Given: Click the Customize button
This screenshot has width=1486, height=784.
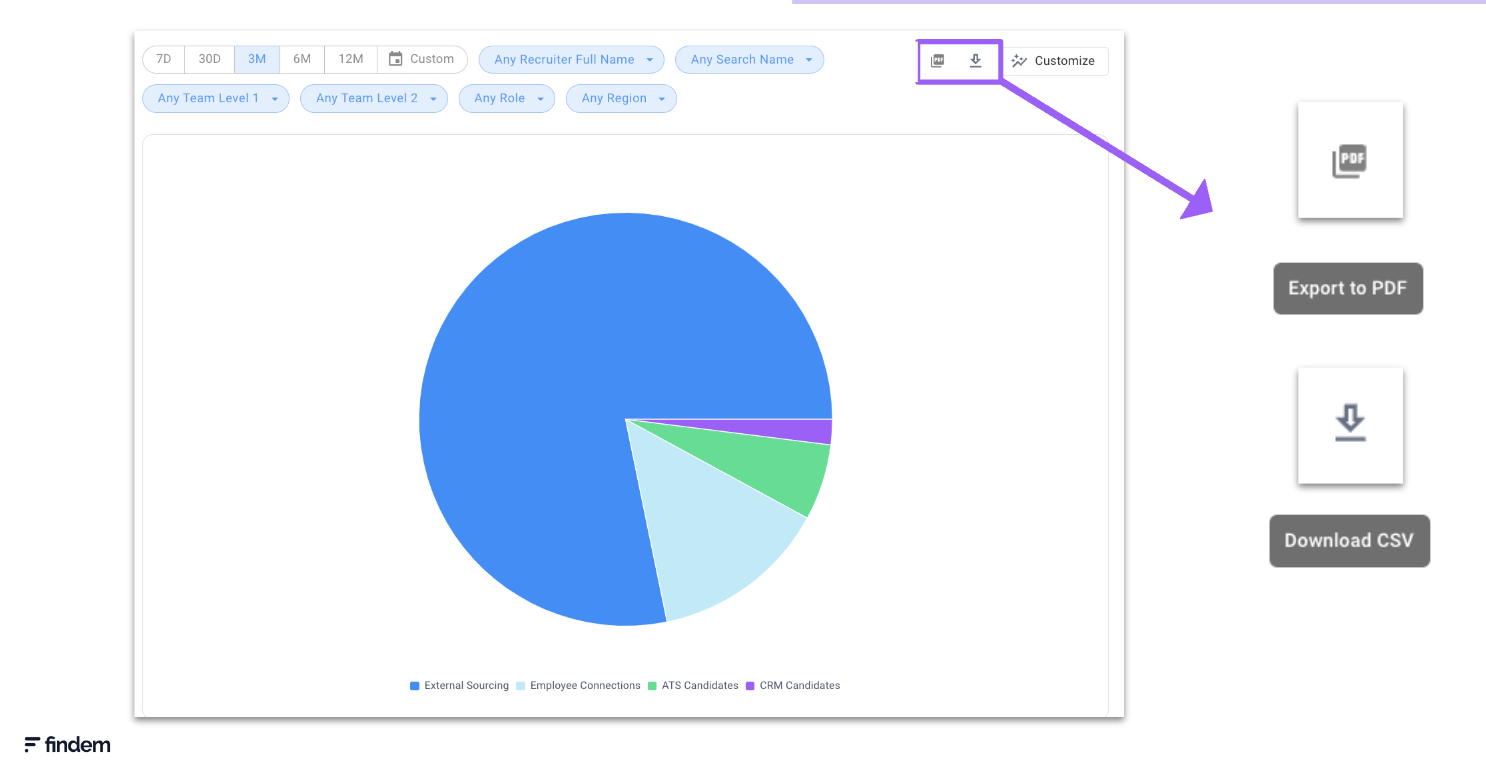Looking at the screenshot, I should point(1054,61).
